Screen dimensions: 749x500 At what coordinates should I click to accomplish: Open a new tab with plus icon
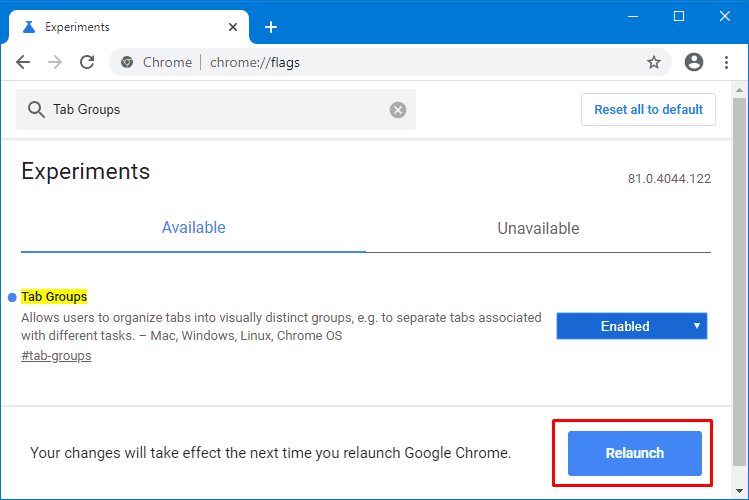271,27
